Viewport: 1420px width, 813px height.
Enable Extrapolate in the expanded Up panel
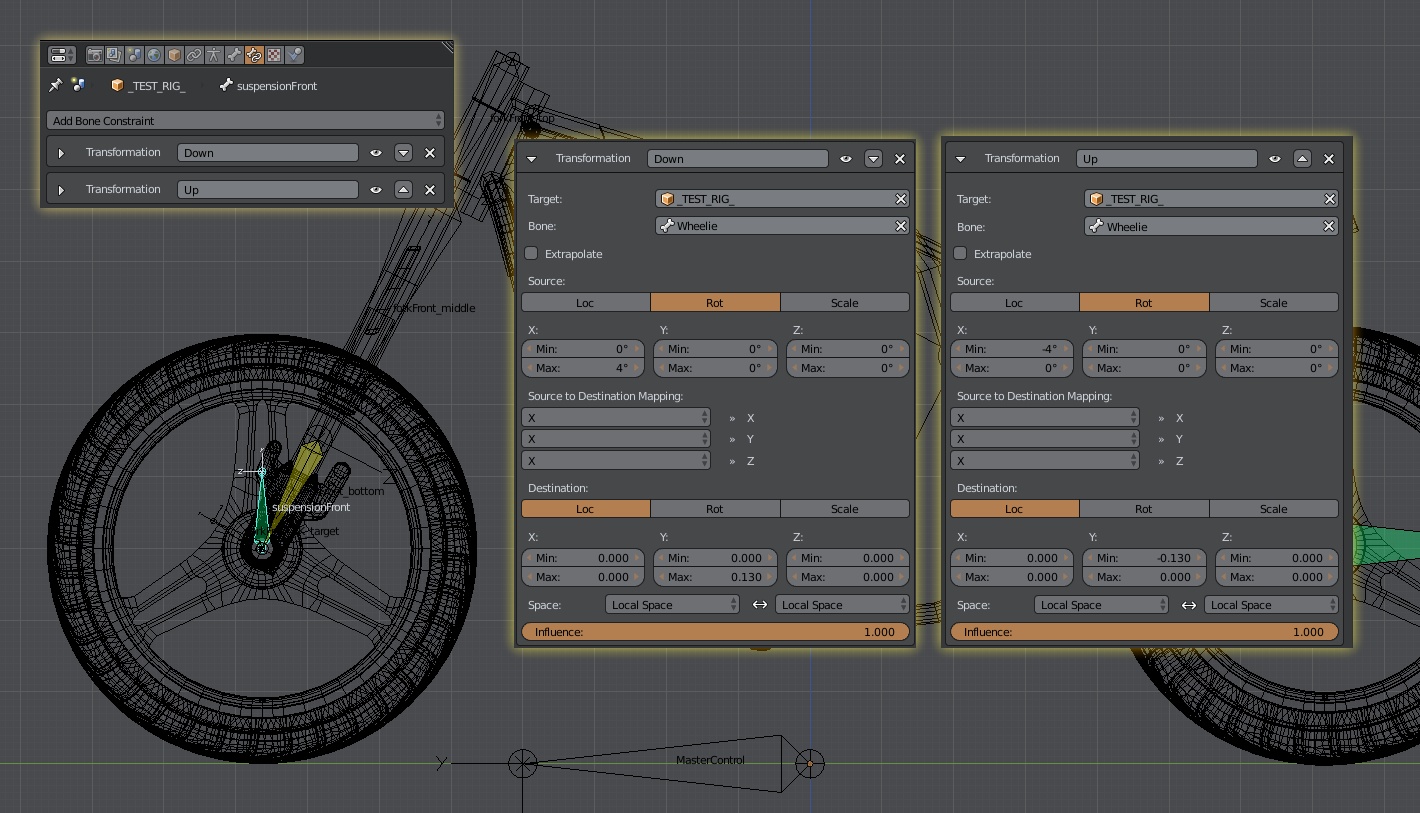[960, 254]
